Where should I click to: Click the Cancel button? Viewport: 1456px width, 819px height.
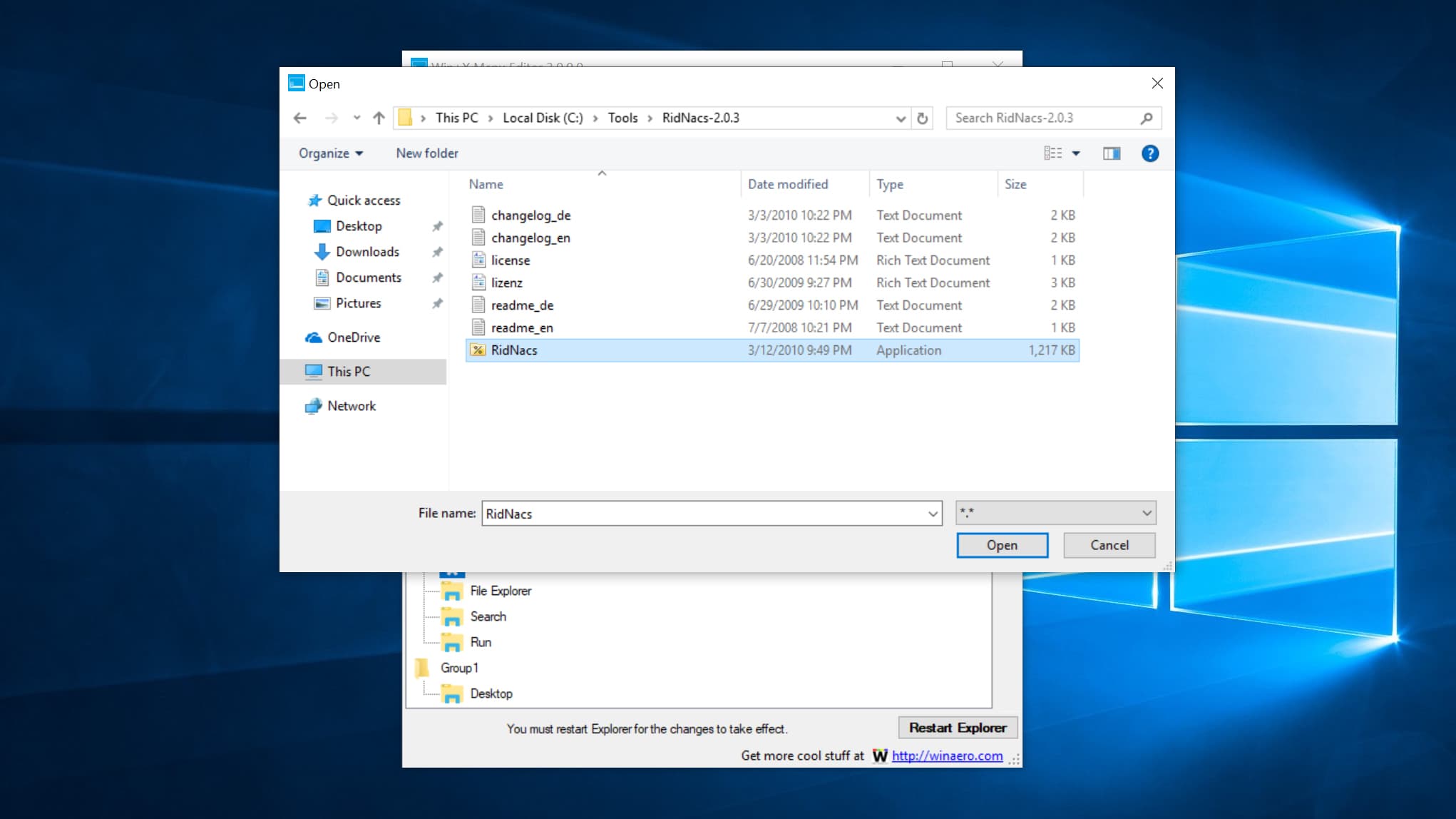1109,545
